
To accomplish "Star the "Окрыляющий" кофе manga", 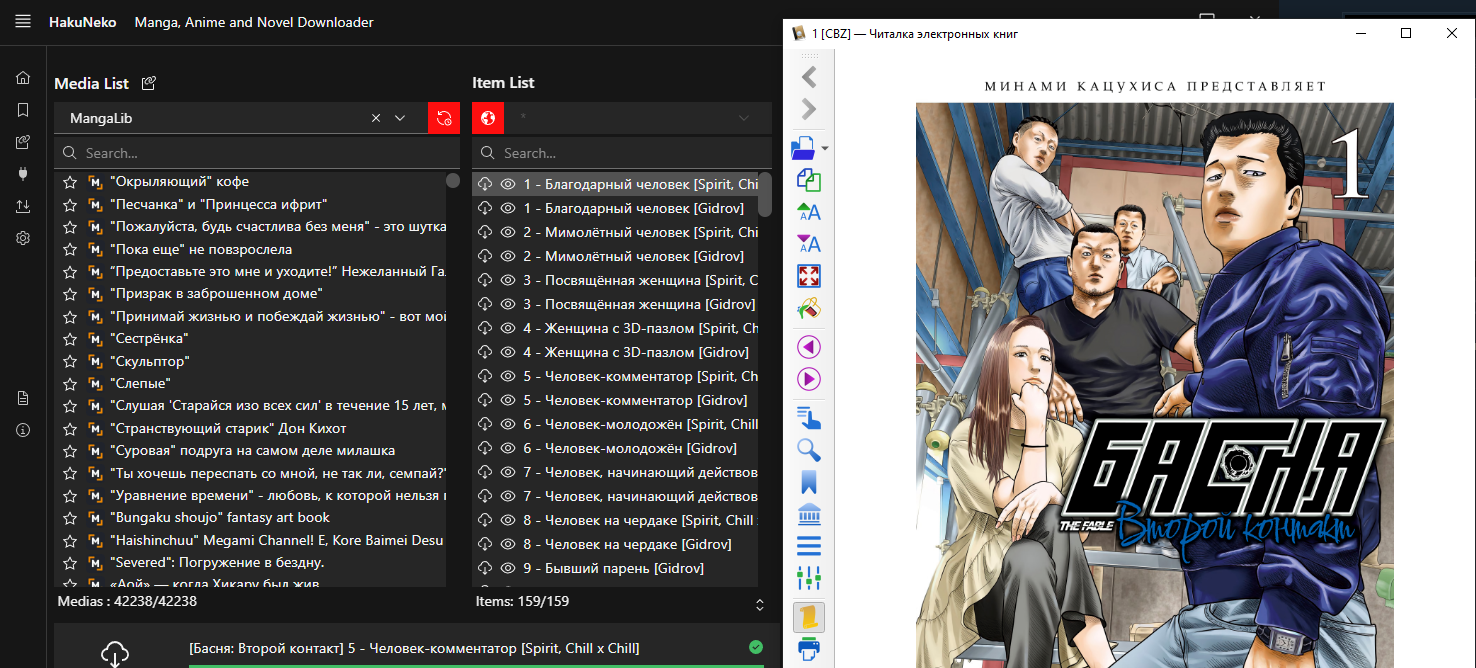I will 70,182.
